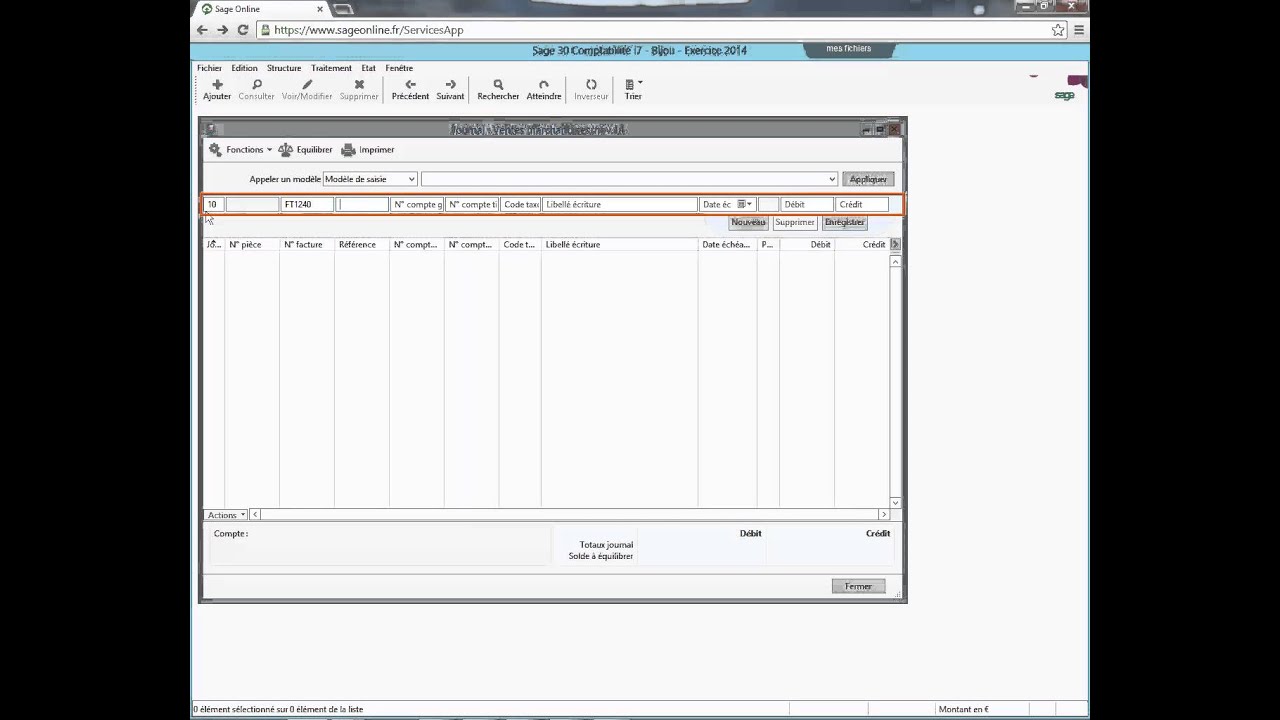This screenshot has width=1280, height=720.
Task: Click the Supprimer button below entry row
Action: tap(795, 222)
